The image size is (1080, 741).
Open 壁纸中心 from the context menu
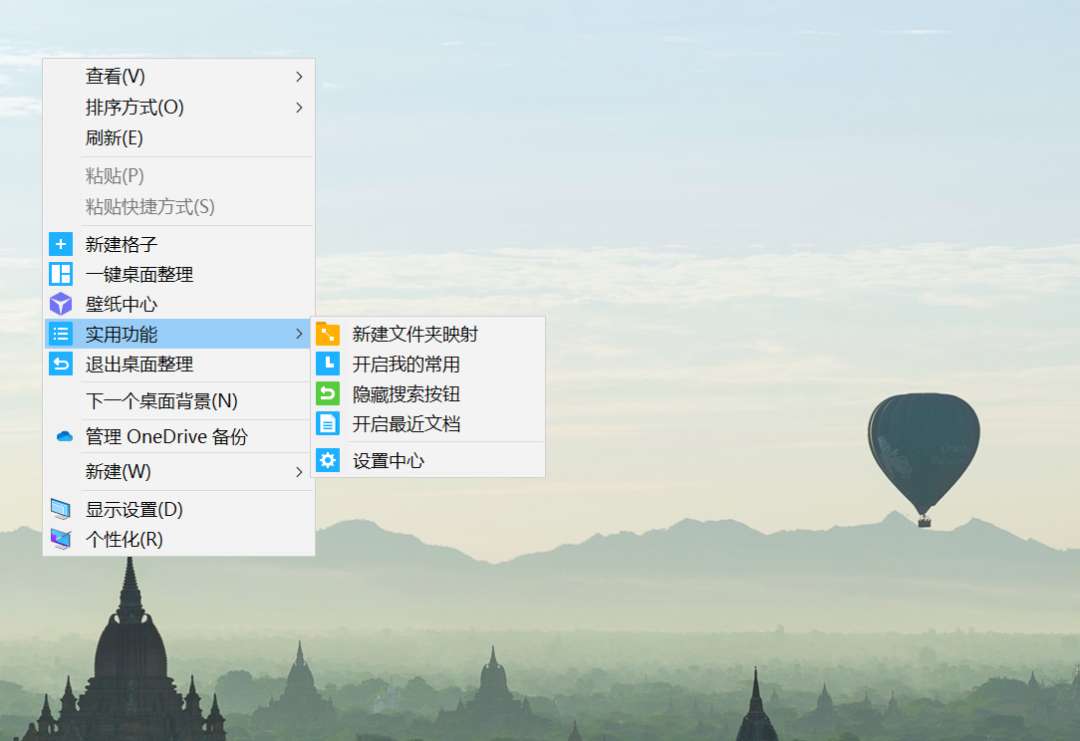pos(178,304)
